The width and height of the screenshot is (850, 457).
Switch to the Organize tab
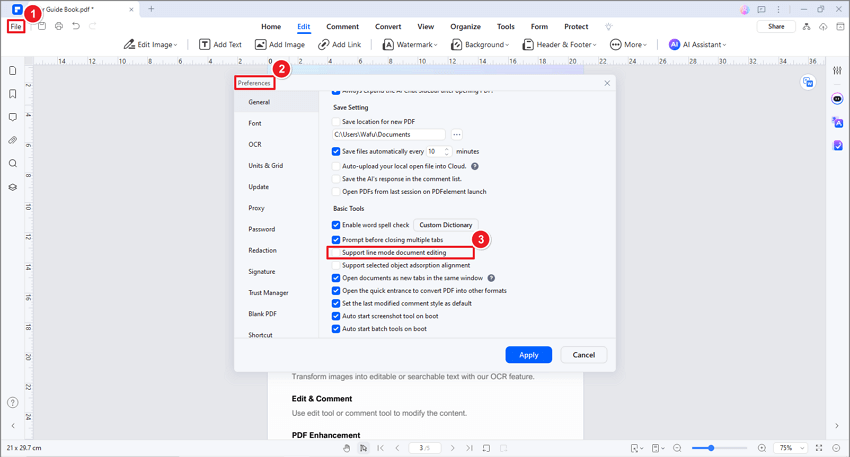[465, 27]
